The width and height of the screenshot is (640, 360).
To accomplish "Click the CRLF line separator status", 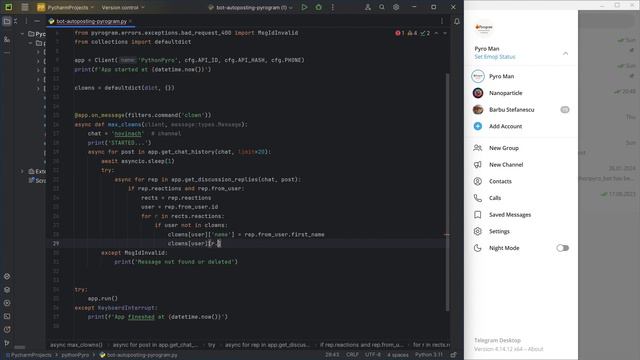I will click(x=352, y=355).
